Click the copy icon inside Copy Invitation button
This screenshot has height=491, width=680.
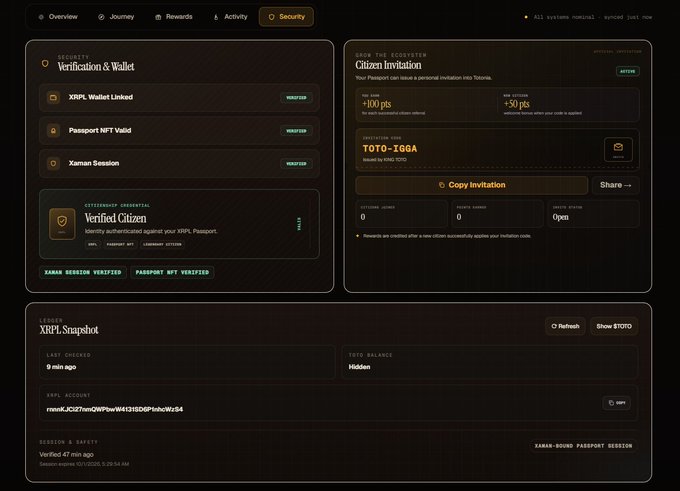441,185
